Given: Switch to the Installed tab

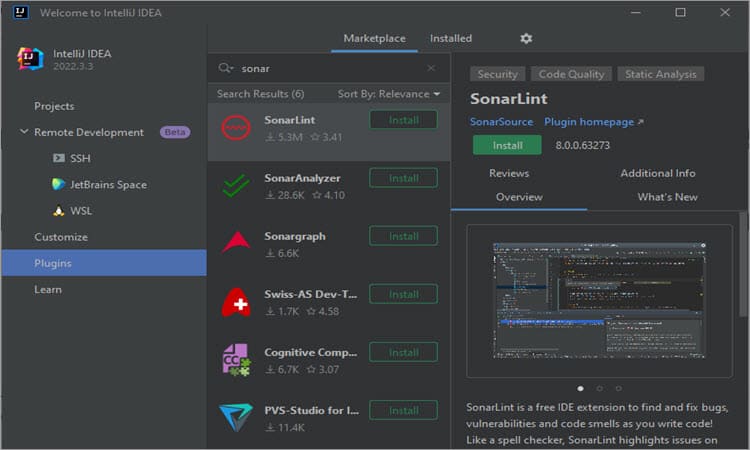Looking at the screenshot, I should (451, 38).
